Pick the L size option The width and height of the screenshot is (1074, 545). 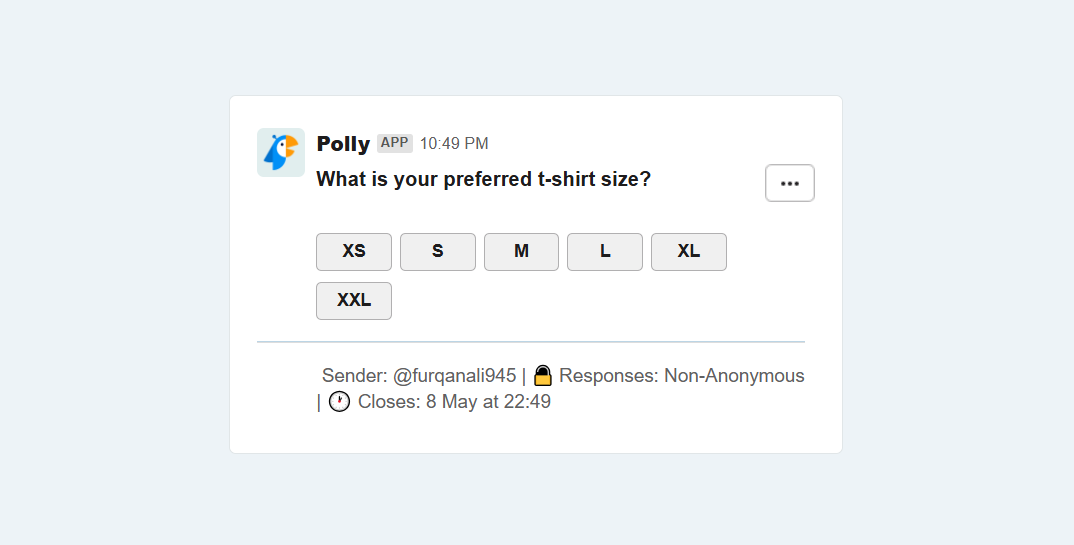605,251
